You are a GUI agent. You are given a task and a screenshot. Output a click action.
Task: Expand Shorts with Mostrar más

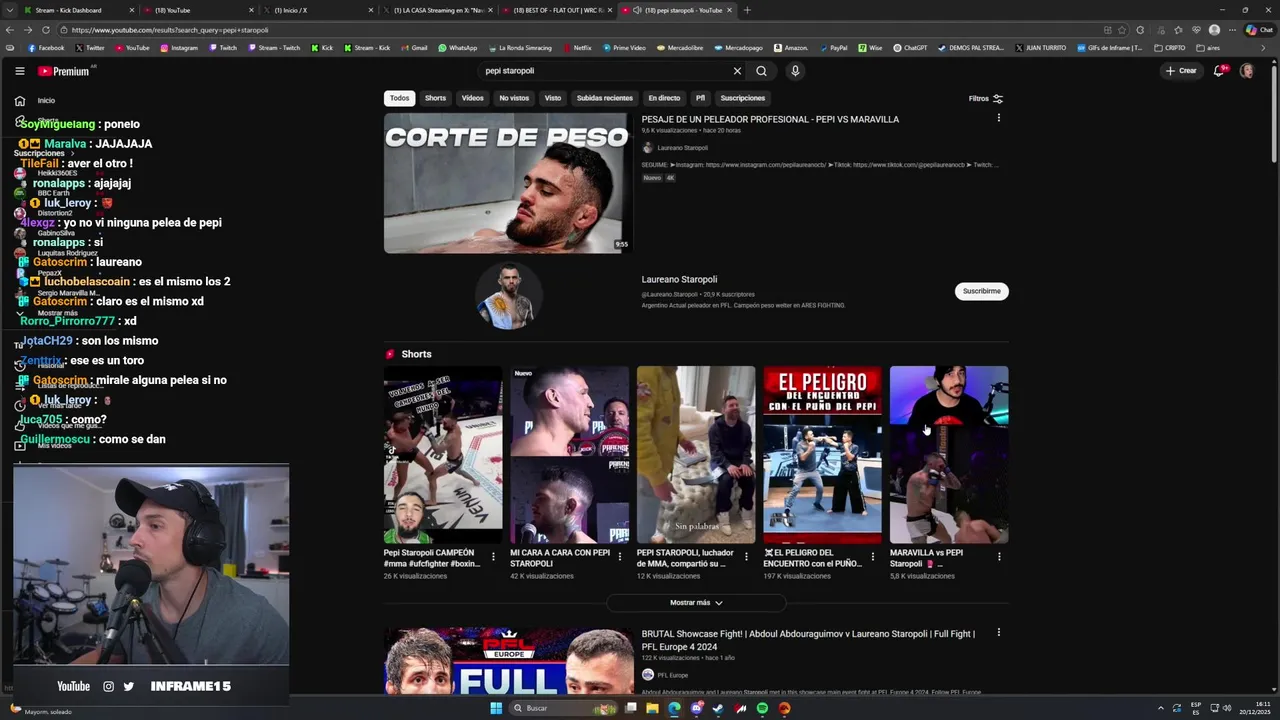(x=696, y=603)
